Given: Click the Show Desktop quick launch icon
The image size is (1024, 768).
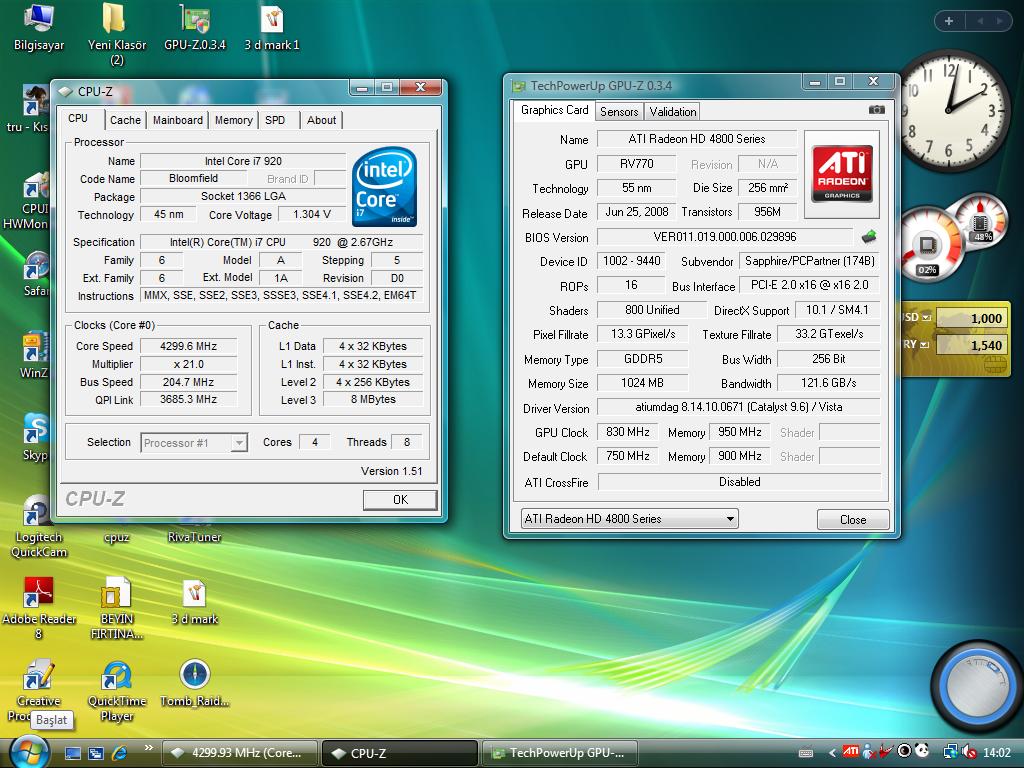Looking at the screenshot, I should click(x=73, y=753).
